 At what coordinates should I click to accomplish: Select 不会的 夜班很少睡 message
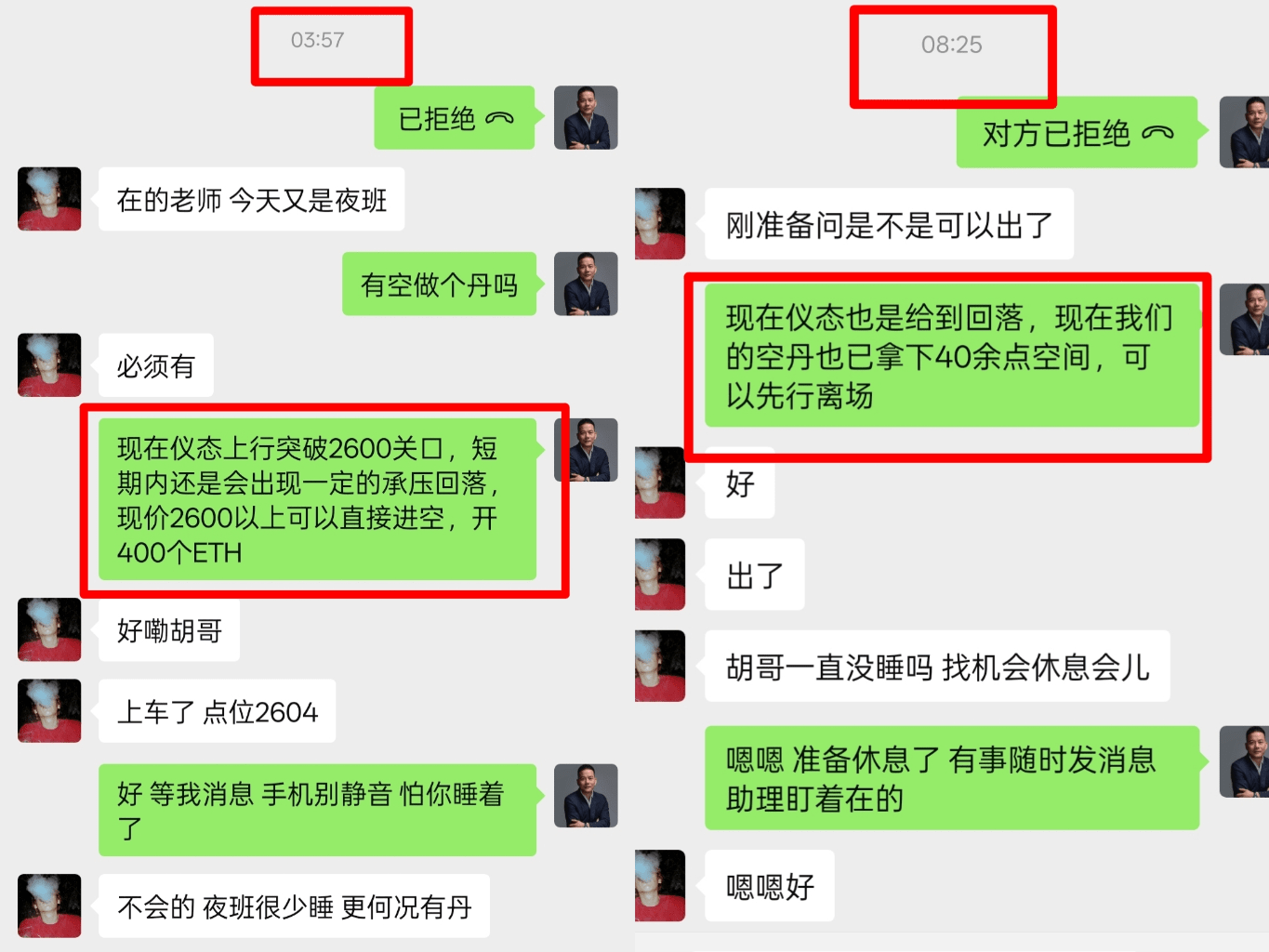pyautogui.click(x=294, y=906)
